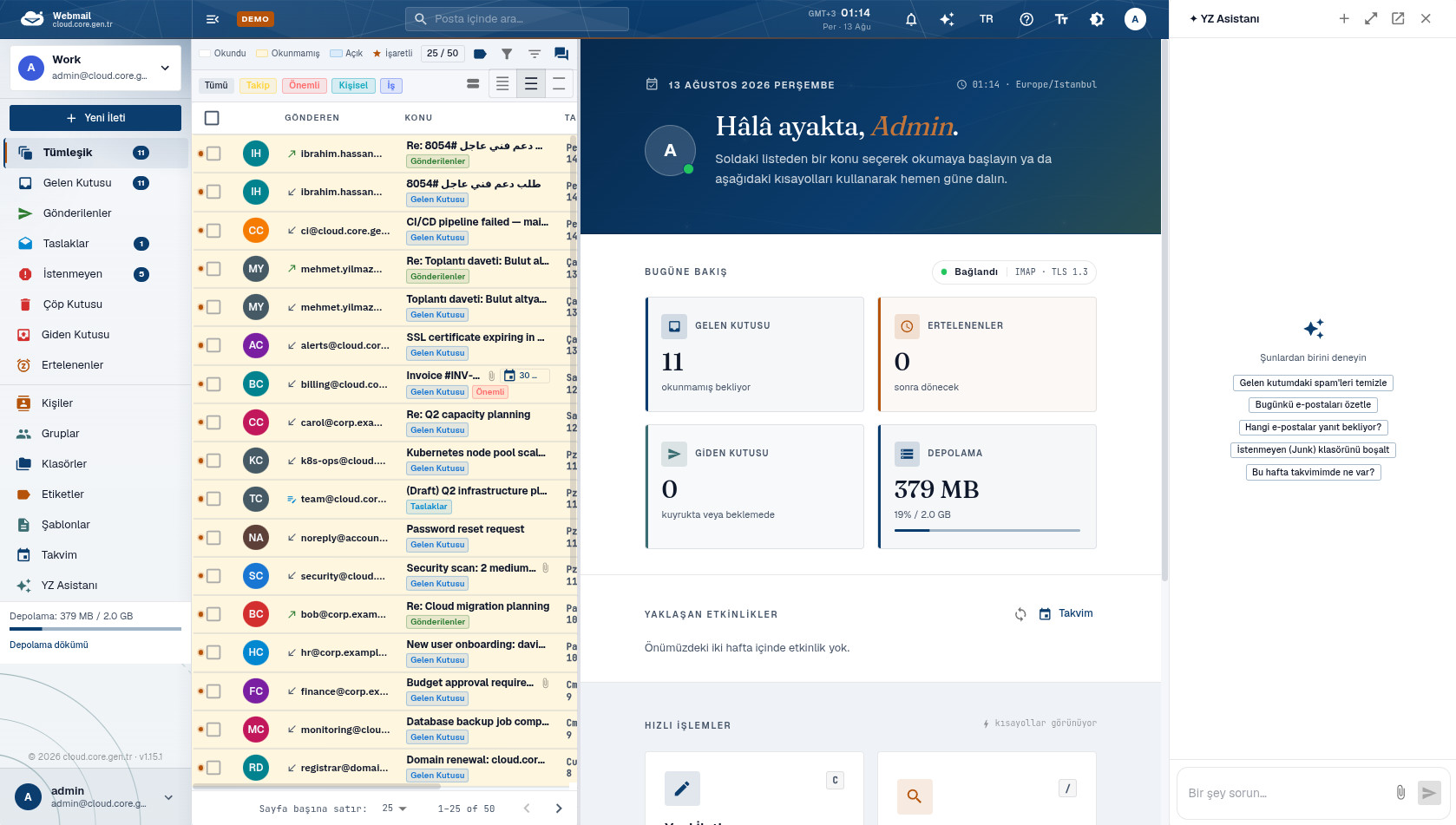Open the filter funnel icon
This screenshot has height=825, width=1456.
(507, 54)
